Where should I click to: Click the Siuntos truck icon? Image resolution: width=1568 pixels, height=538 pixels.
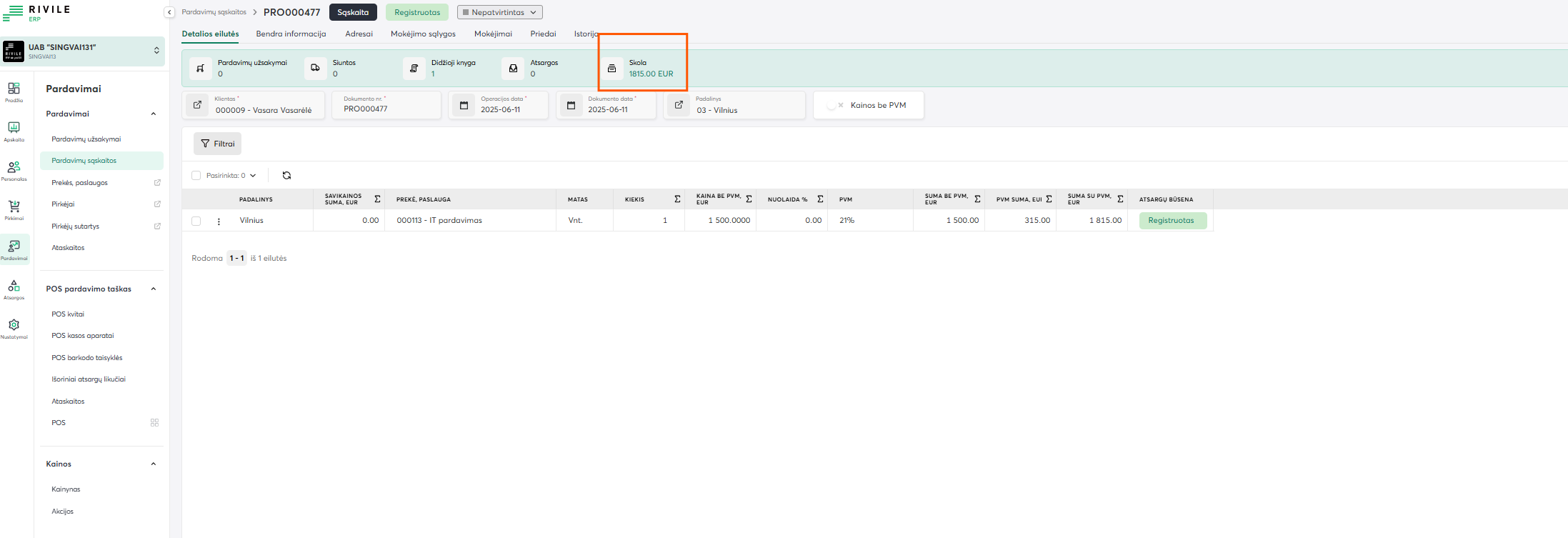pyautogui.click(x=315, y=69)
